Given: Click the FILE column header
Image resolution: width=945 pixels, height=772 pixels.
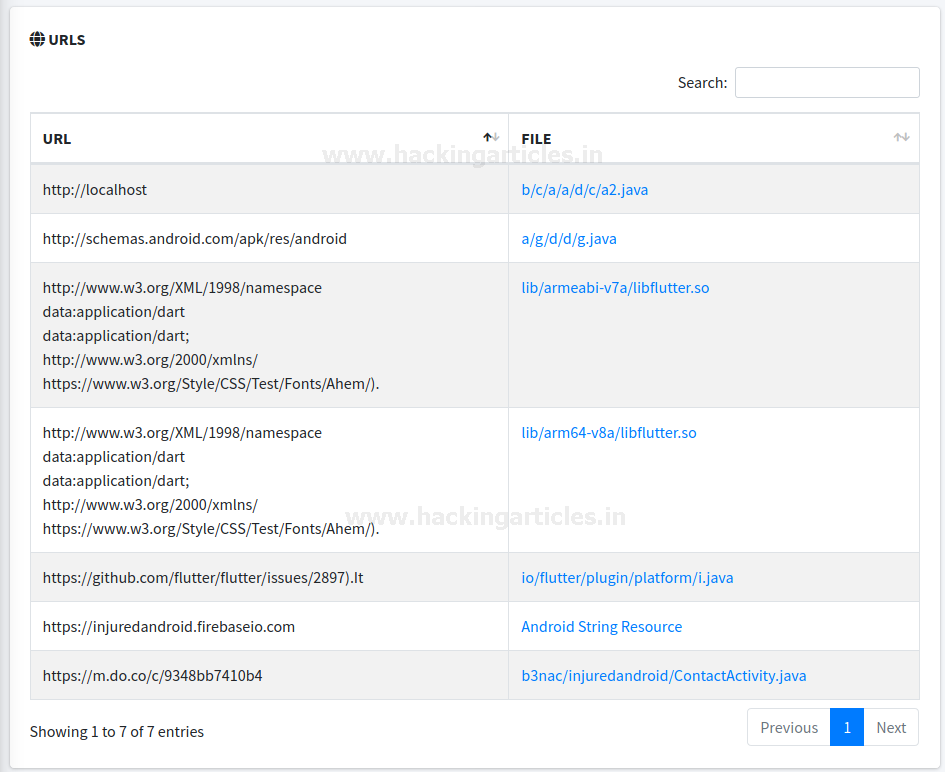Looking at the screenshot, I should 536,139.
